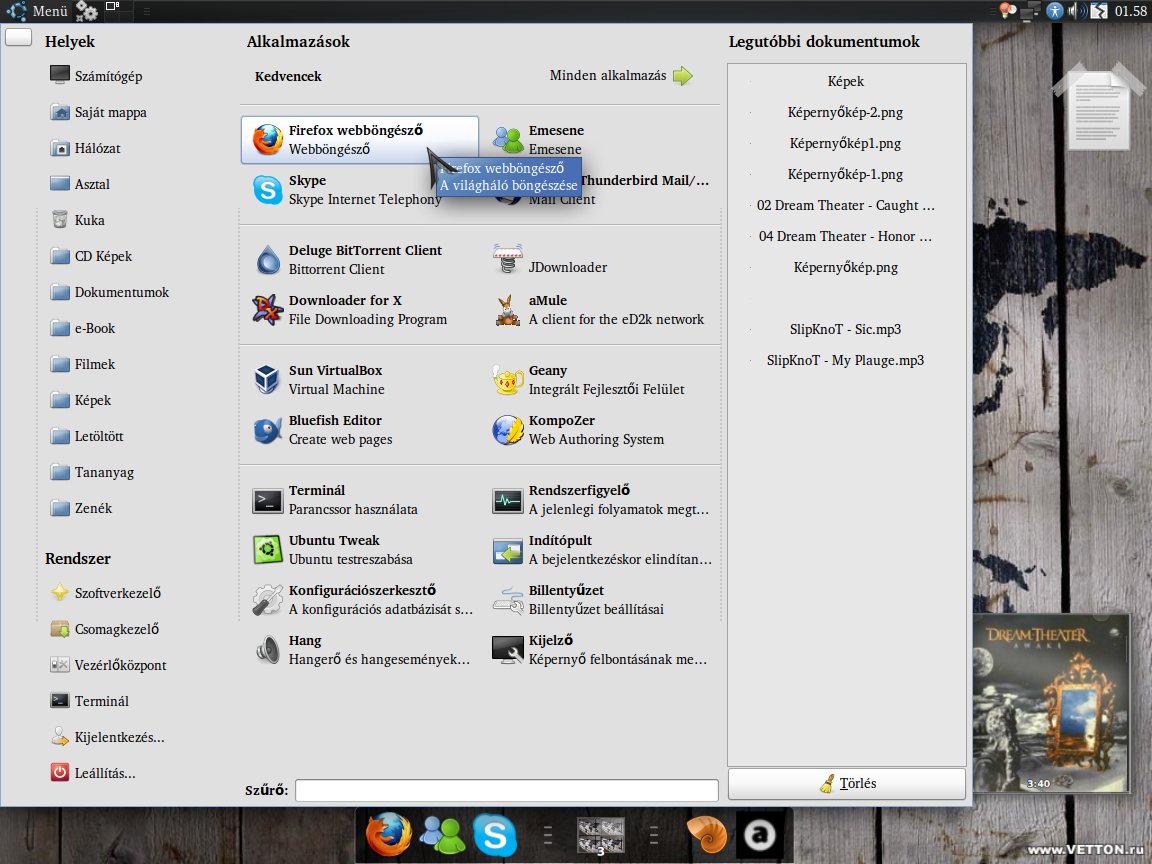Image resolution: width=1152 pixels, height=864 pixels.
Task: Click the accessibility icon in the top panel
Action: click(x=1055, y=11)
